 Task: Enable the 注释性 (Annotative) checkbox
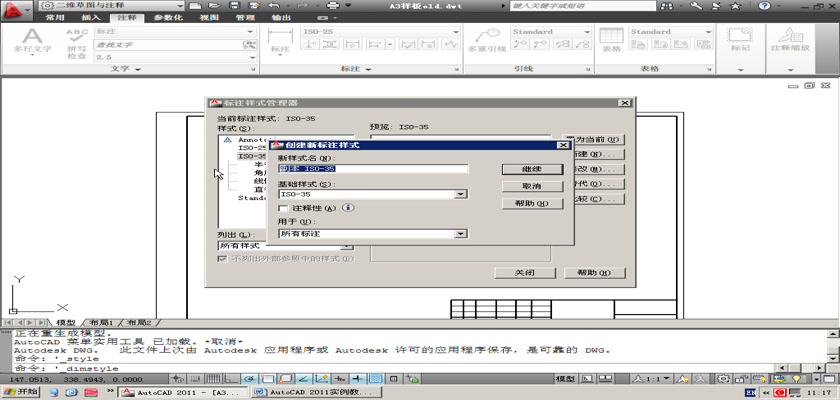tap(284, 208)
